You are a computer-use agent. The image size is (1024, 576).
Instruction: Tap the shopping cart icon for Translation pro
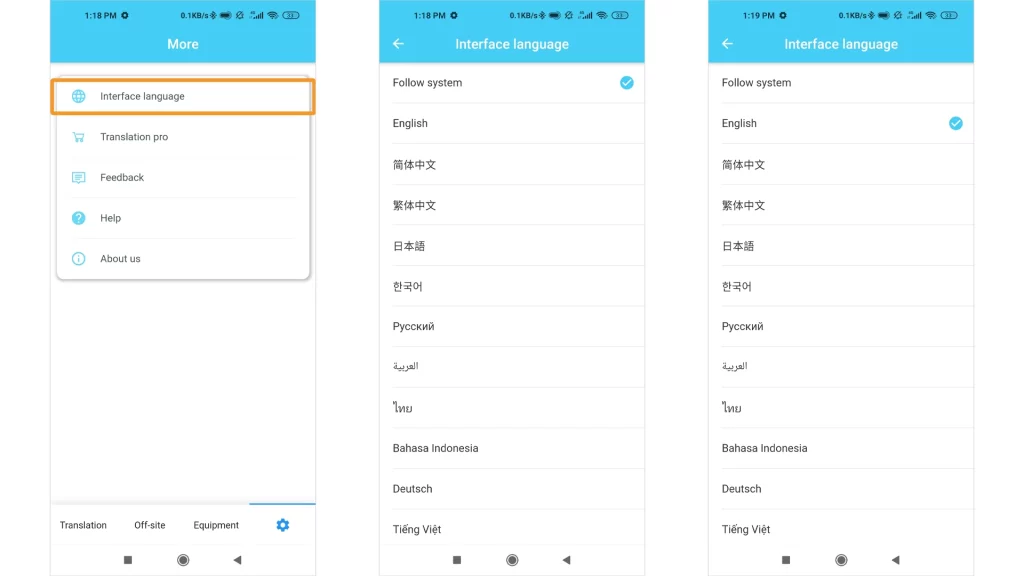point(78,137)
